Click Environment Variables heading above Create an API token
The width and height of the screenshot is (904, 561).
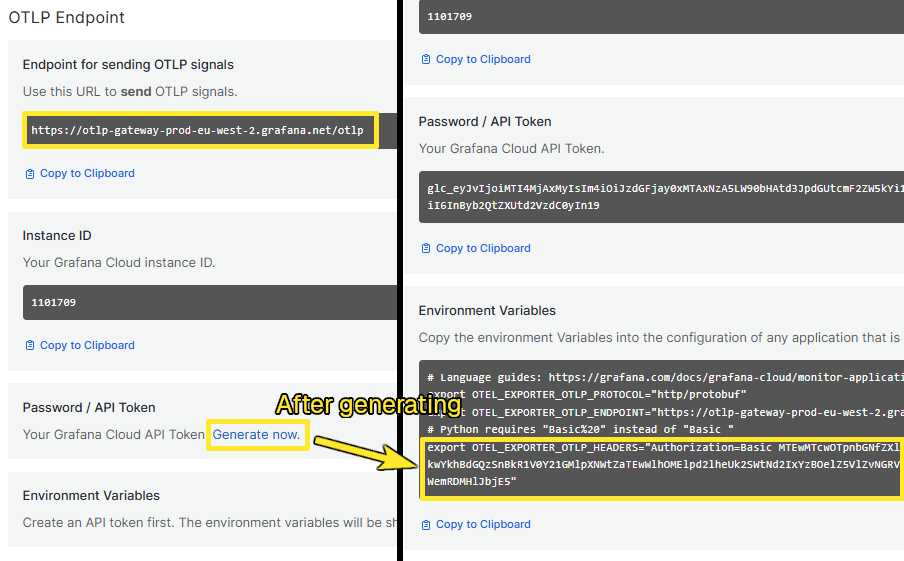91,496
